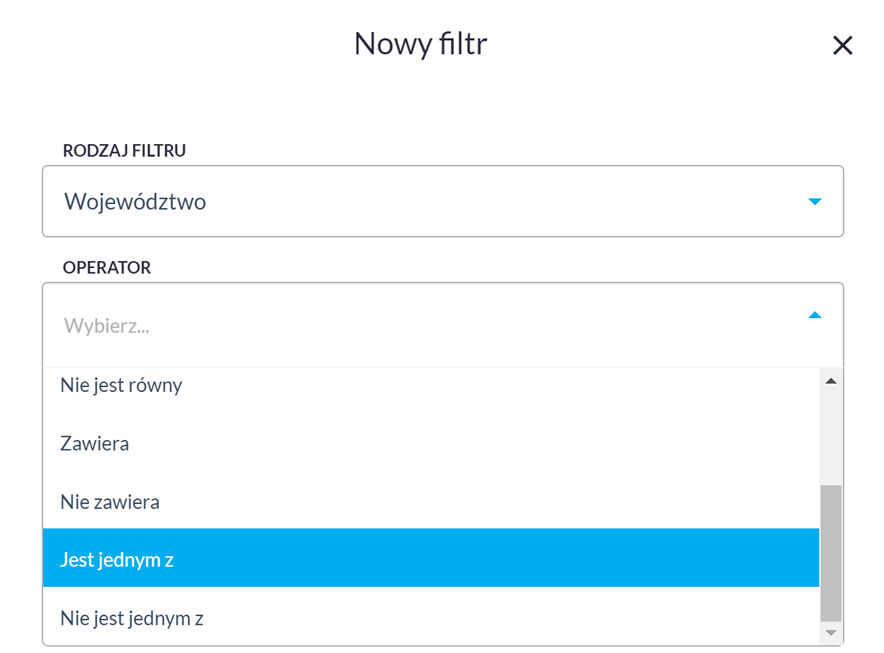Click the gray scrollbar thumb
The height and width of the screenshot is (653, 884).
tap(830, 553)
